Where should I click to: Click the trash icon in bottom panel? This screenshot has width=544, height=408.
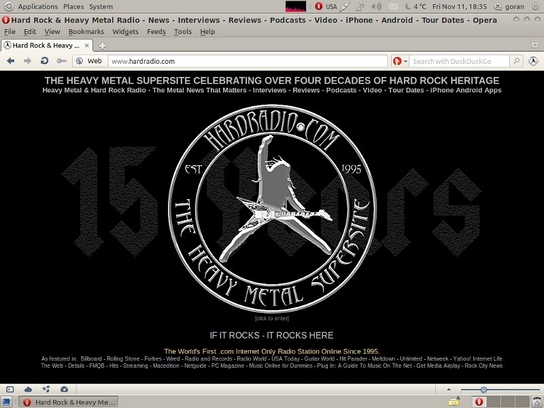pyautogui.click(x=538, y=402)
